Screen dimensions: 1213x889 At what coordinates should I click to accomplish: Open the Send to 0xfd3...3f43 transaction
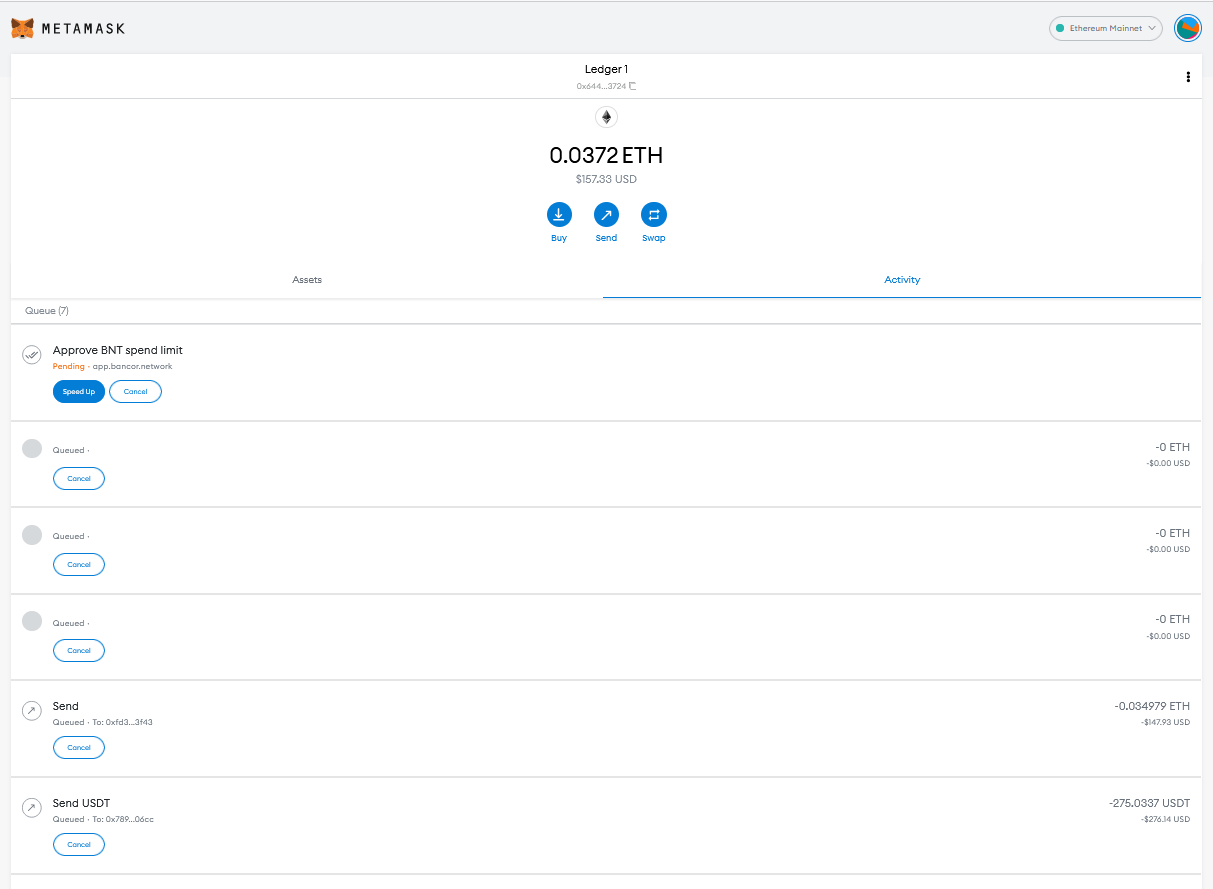(606, 729)
